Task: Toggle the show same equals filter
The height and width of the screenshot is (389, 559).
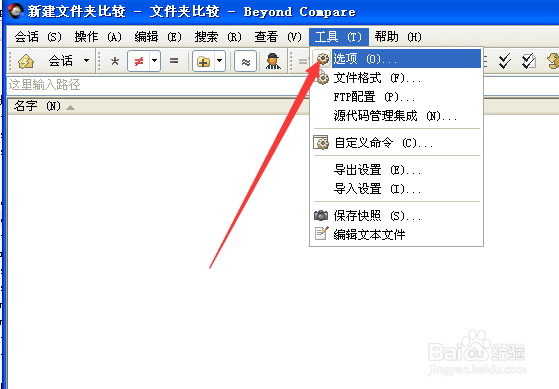Action: pos(174,61)
